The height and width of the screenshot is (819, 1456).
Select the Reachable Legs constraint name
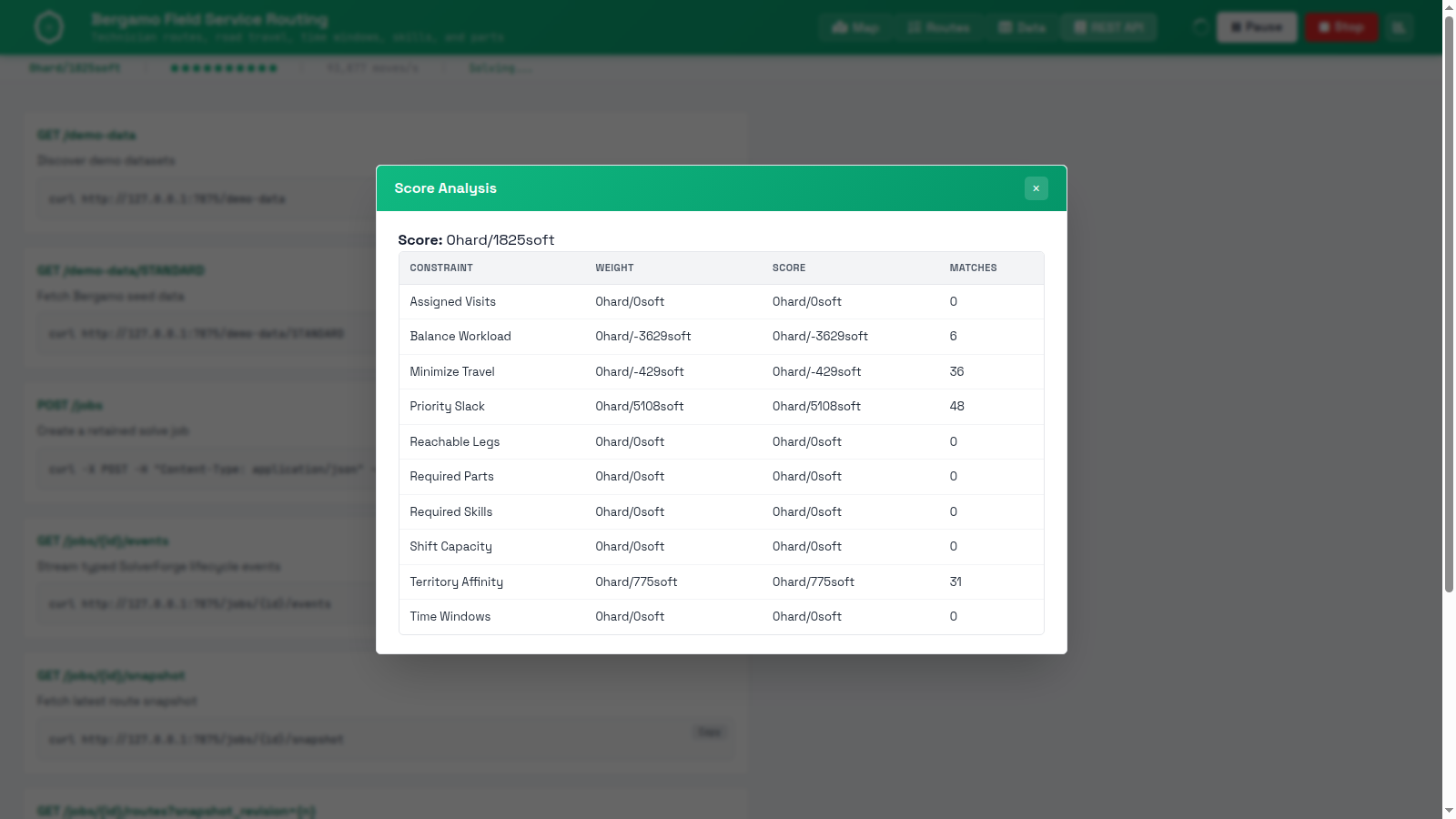click(454, 441)
